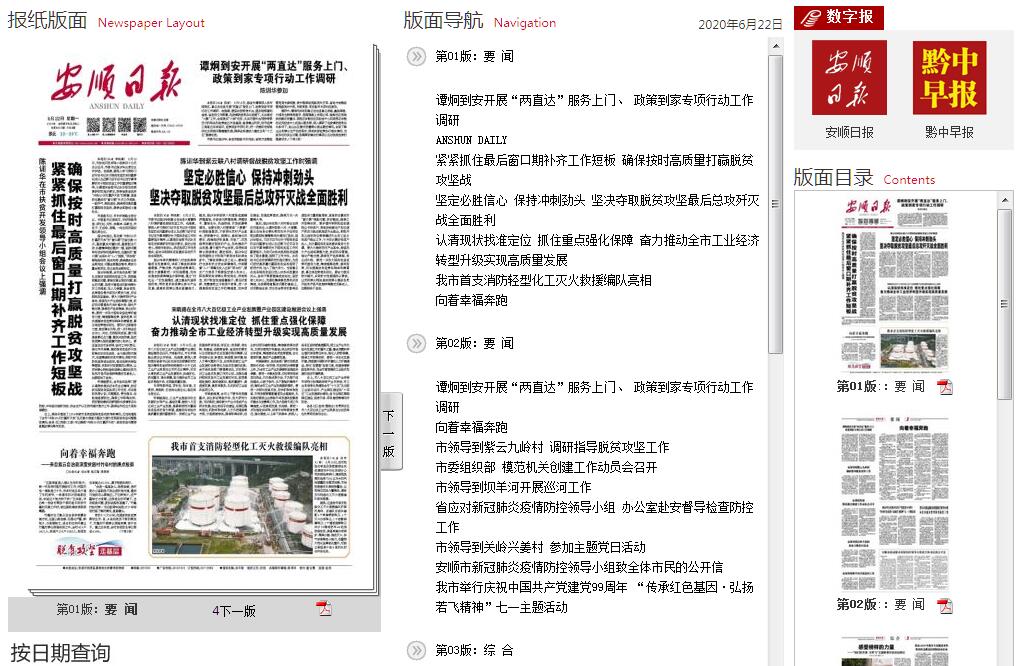Click the navigation list's vertical scrollbar
The width and height of the screenshot is (1025, 666).
pos(775,200)
